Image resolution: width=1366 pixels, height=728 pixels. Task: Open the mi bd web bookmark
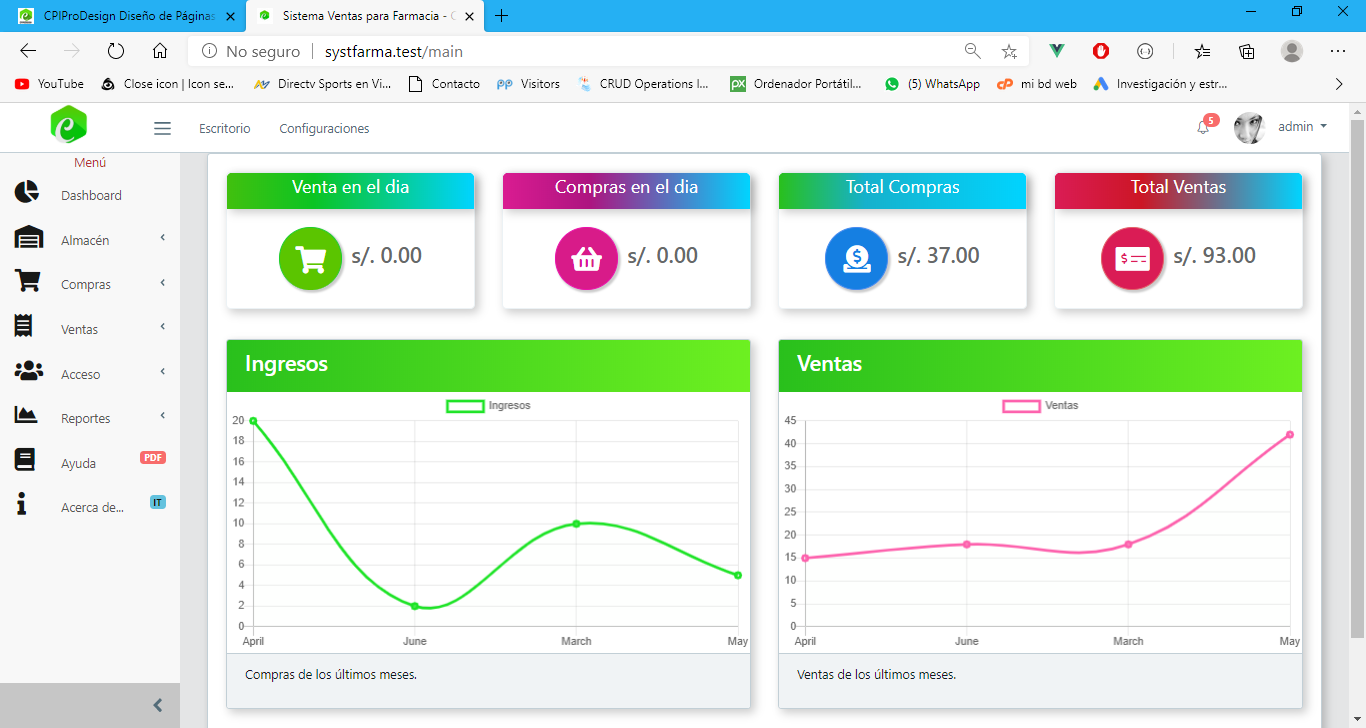coord(1037,84)
